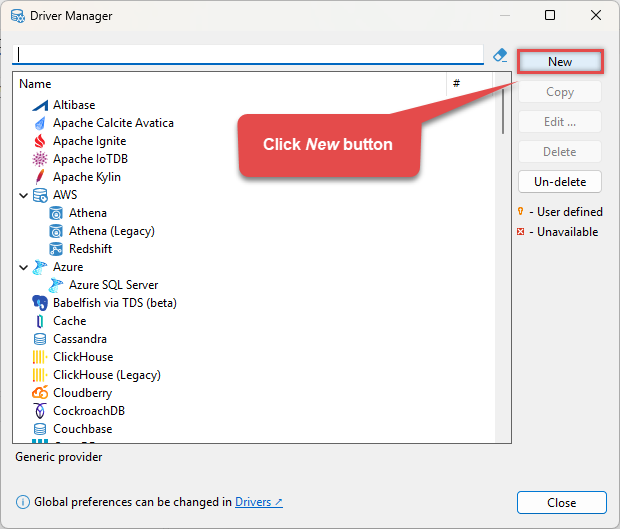This screenshot has height=529, width=620.
Task: Open the Drivers preferences link
Action: click(259, 502)
